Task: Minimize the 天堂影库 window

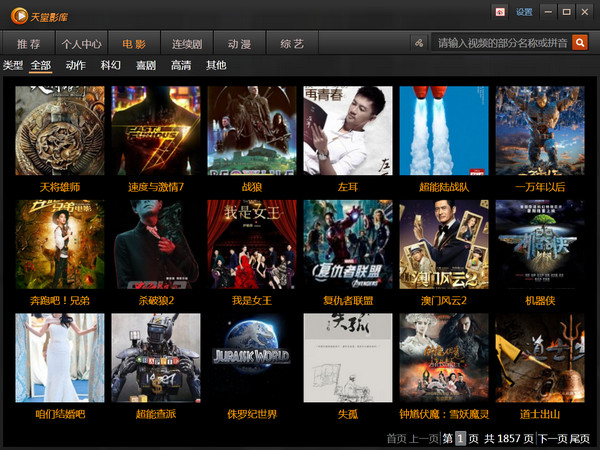Action: 548,12
